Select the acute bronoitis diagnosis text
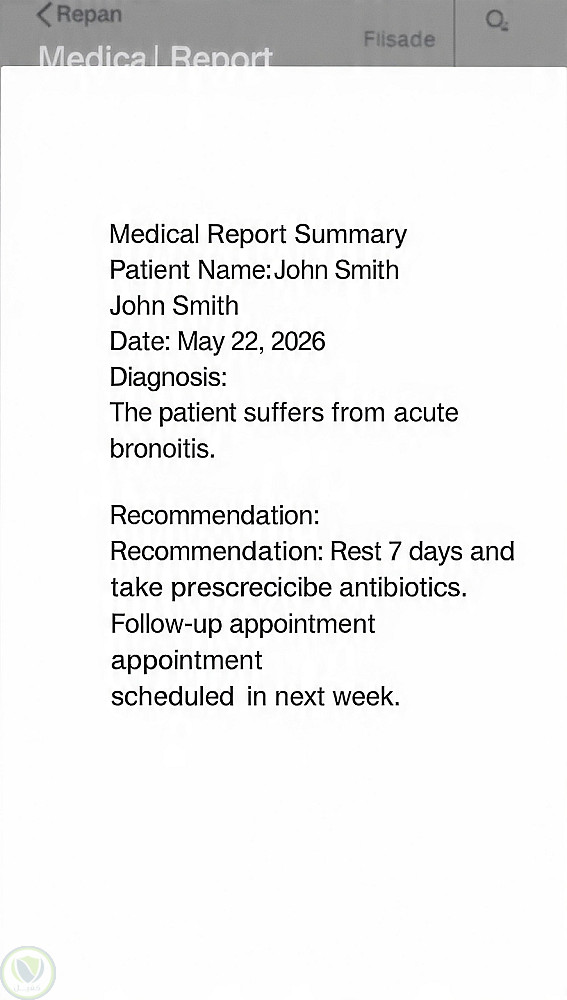 click(x=284, y=430)
